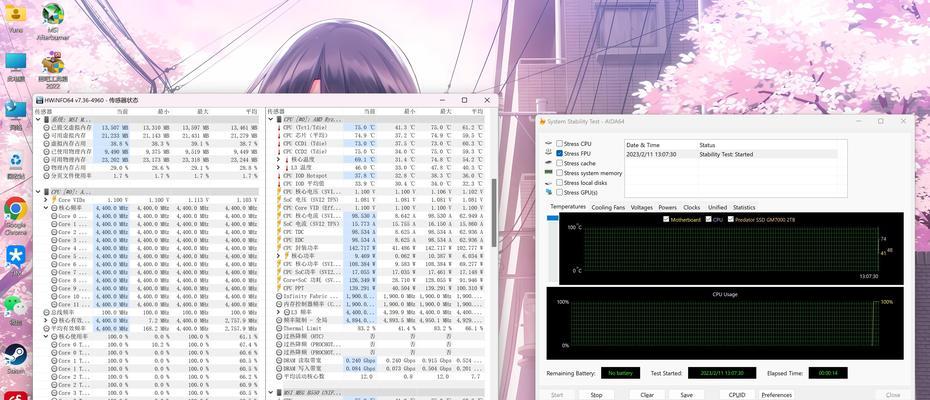Open AIDA64 Preferences
Viewport: 930px width, 400px height.
(x=776, y=395)
